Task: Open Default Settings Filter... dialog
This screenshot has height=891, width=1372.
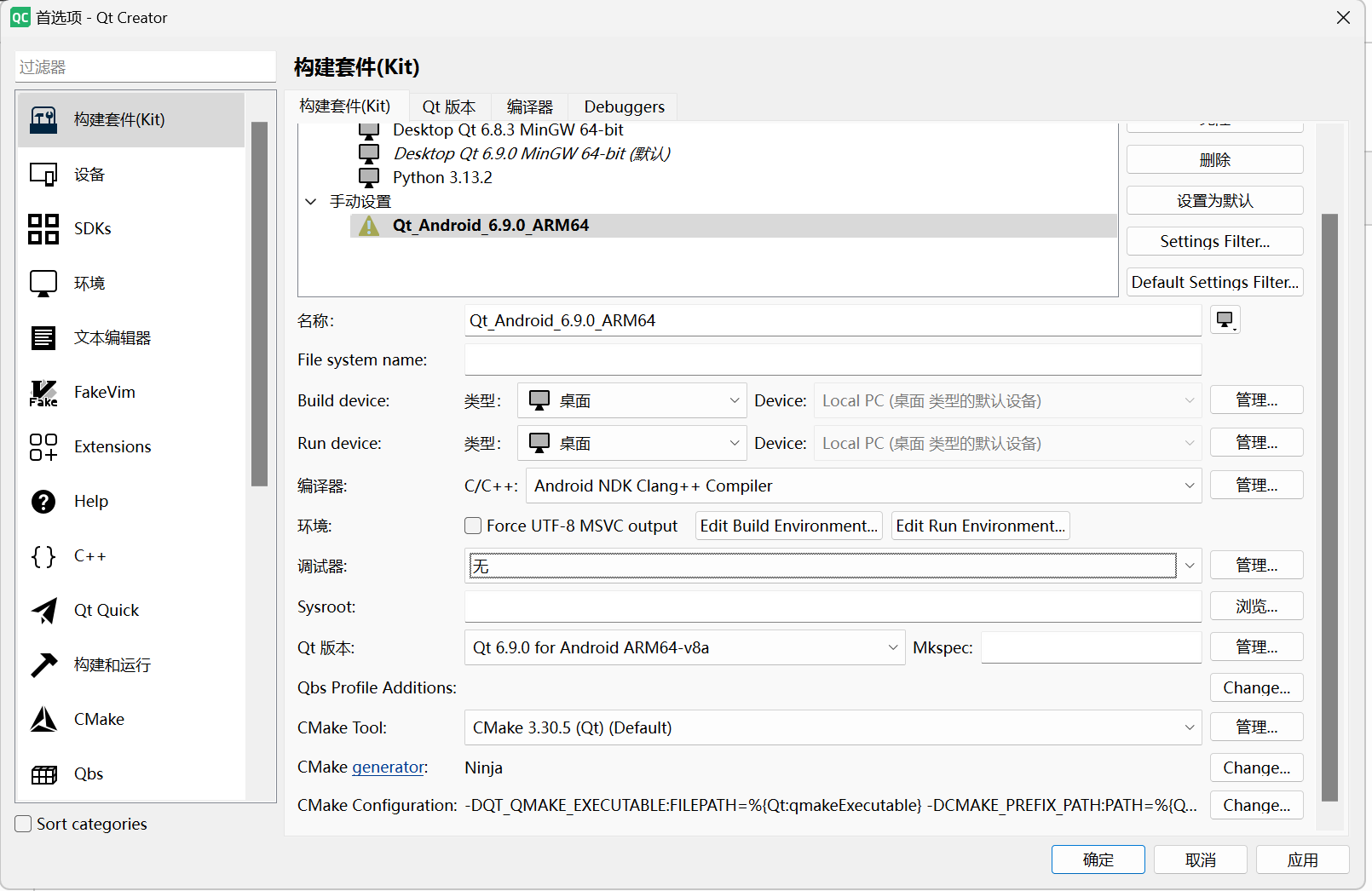Action: click(1215, 283)
